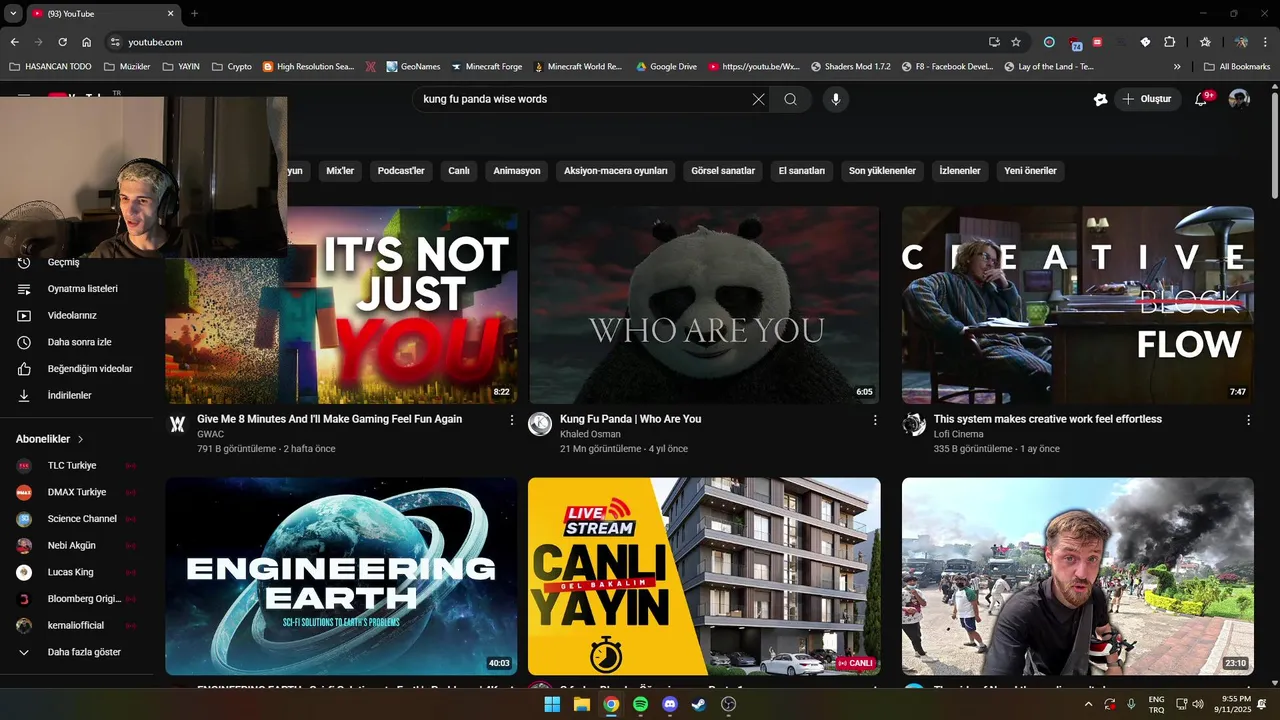Image resolution: width=1280 pixels, height=720 pixels.
Task: Click the GWAC channel avatar
Action: pyautogui.click(x=177, y=424)
